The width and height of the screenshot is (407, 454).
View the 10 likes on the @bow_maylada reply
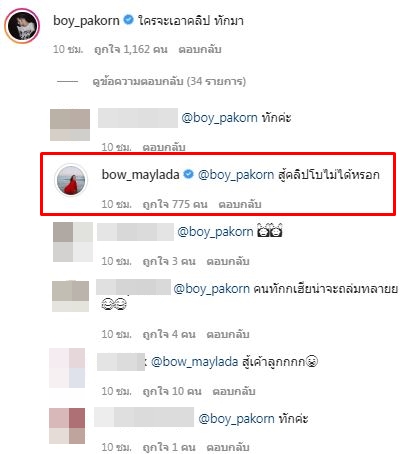tap(172, 391)
